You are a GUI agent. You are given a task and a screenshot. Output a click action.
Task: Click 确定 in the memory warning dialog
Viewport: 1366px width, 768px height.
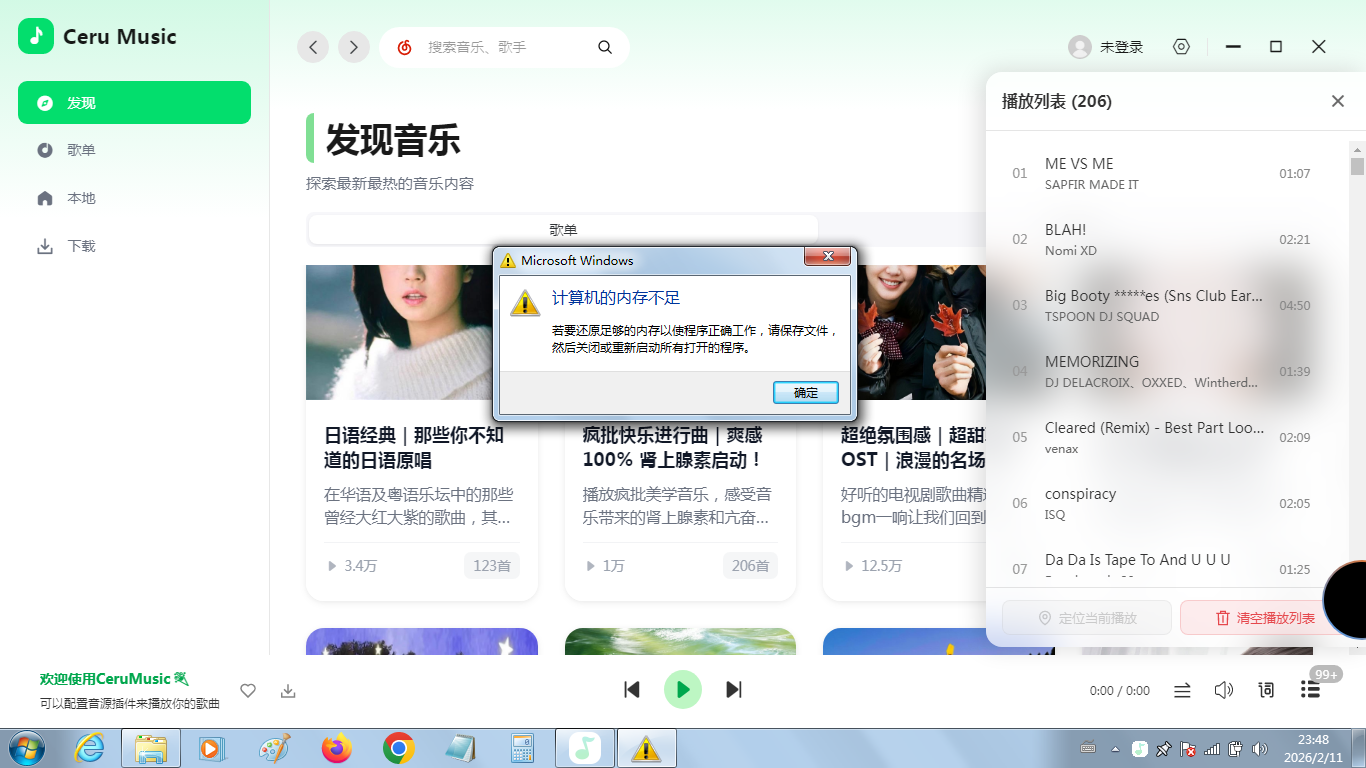[x=805, y=393]
